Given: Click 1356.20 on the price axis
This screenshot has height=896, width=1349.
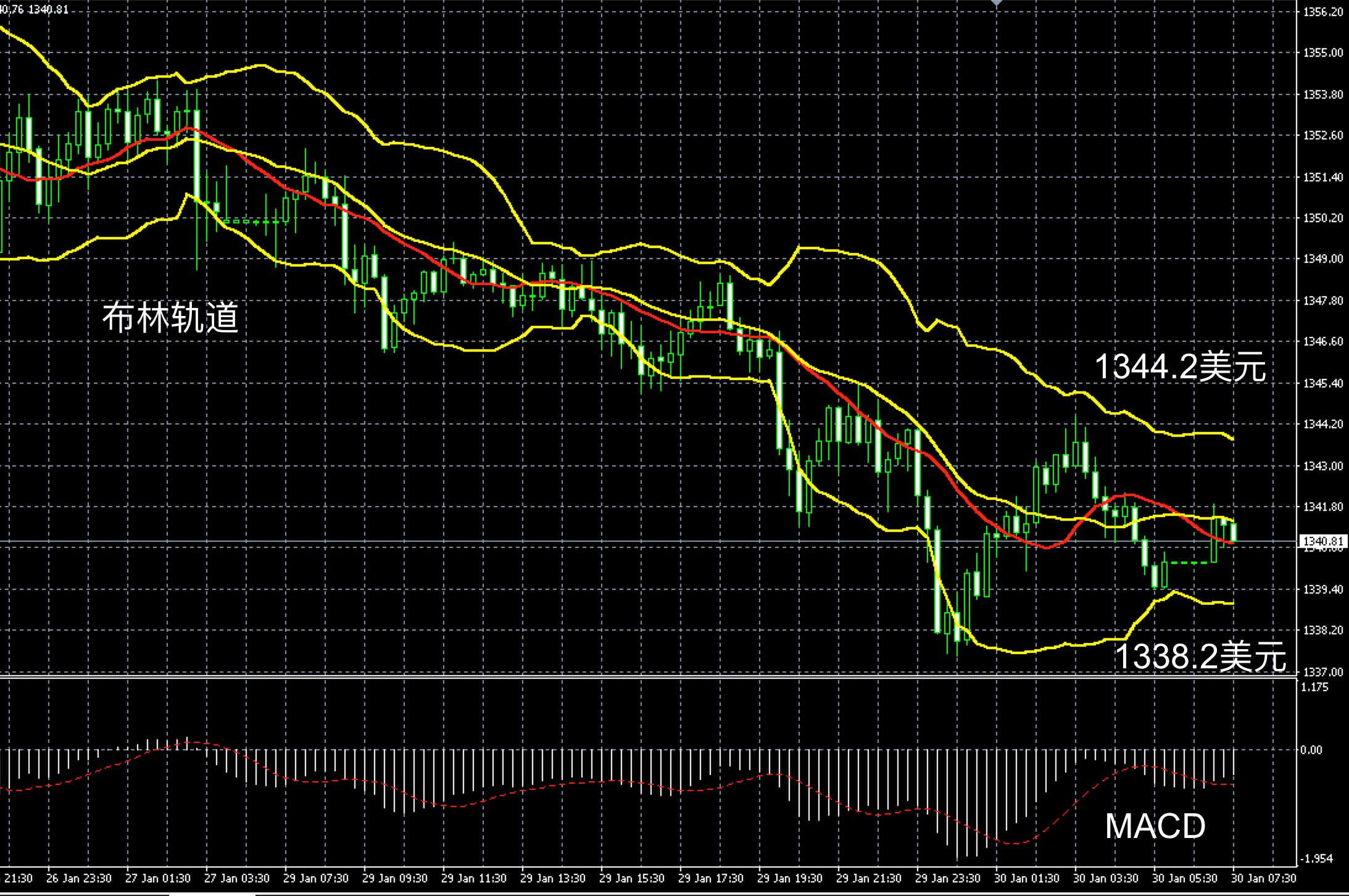Looking at the screenshot, I should [1322, 12].
